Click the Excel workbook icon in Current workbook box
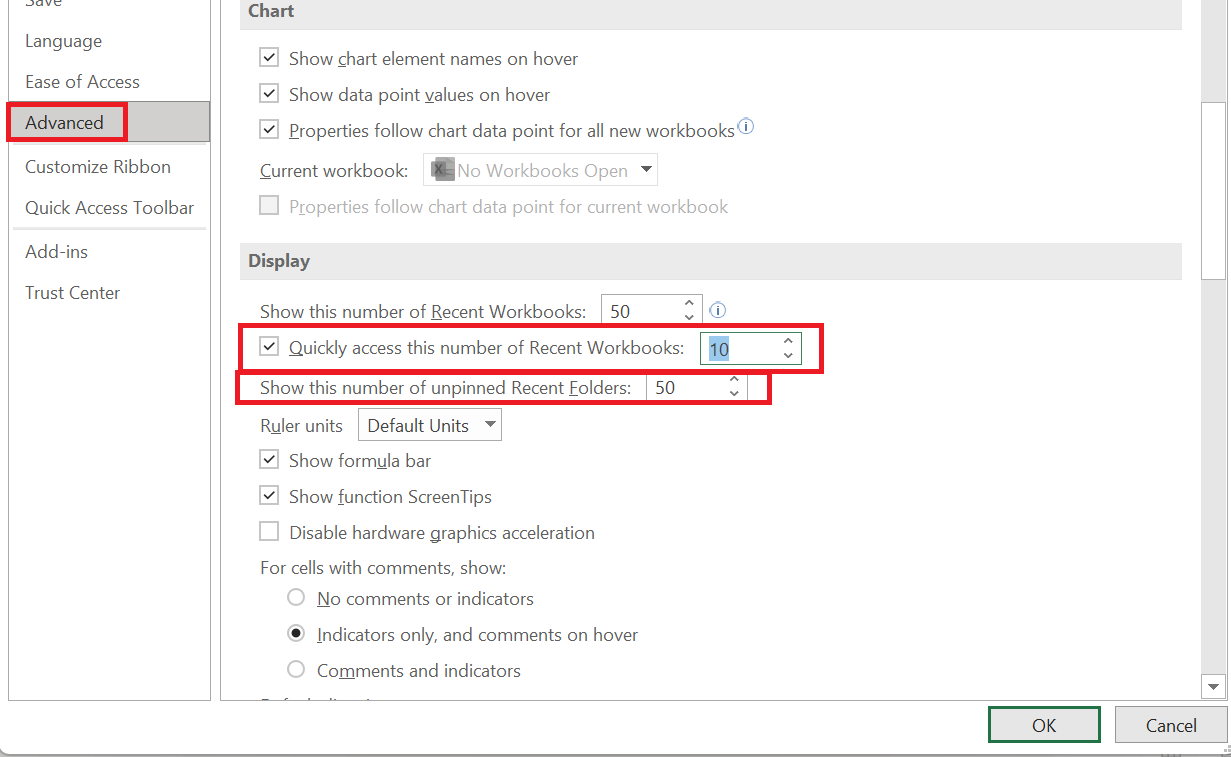The width and height of the screenshot is (1231, 757). tap(441, 169)
